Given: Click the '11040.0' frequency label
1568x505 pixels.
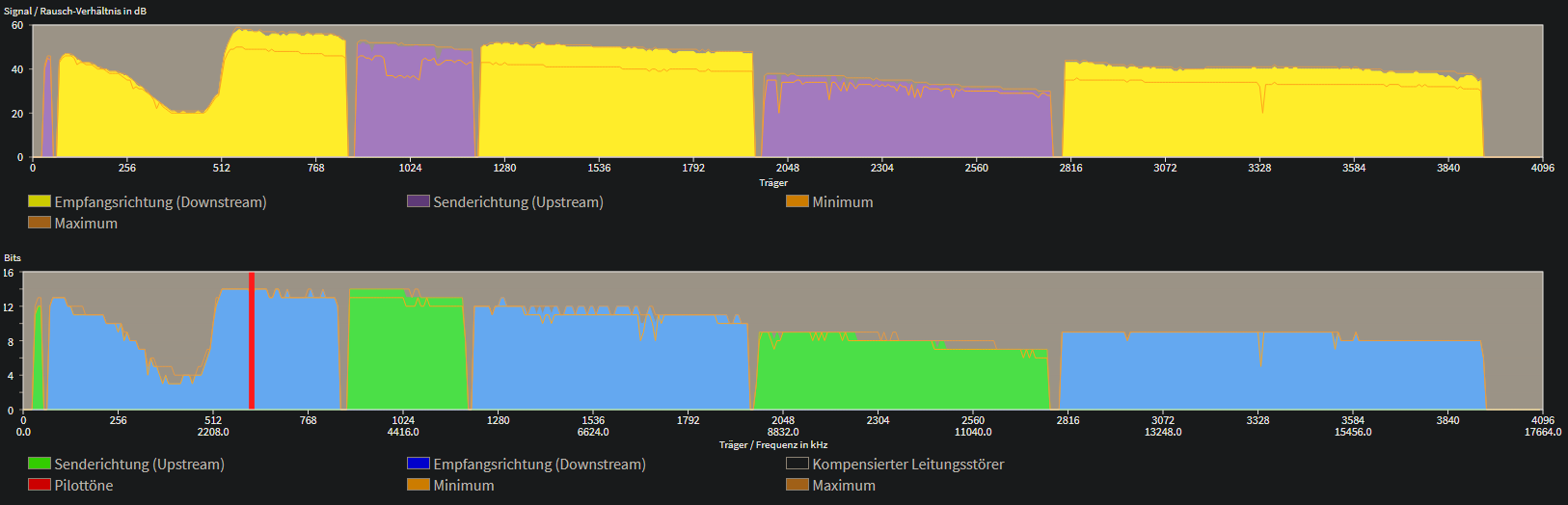Looking at the screenshot, I should coord(973,432).
